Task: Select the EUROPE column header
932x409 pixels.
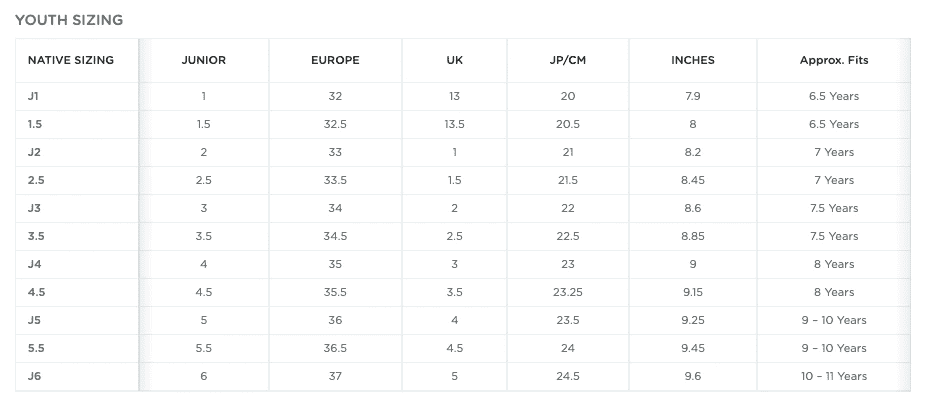Action: [x=335, y=60]
